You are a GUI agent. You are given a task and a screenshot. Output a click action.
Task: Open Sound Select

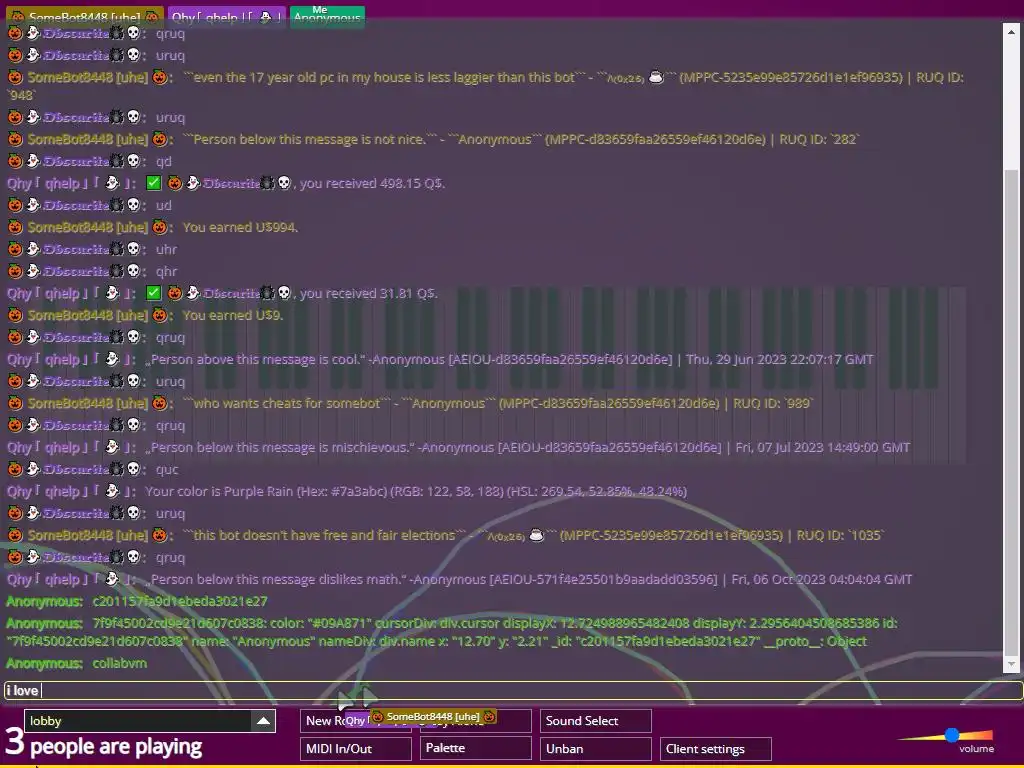point(596,721)
